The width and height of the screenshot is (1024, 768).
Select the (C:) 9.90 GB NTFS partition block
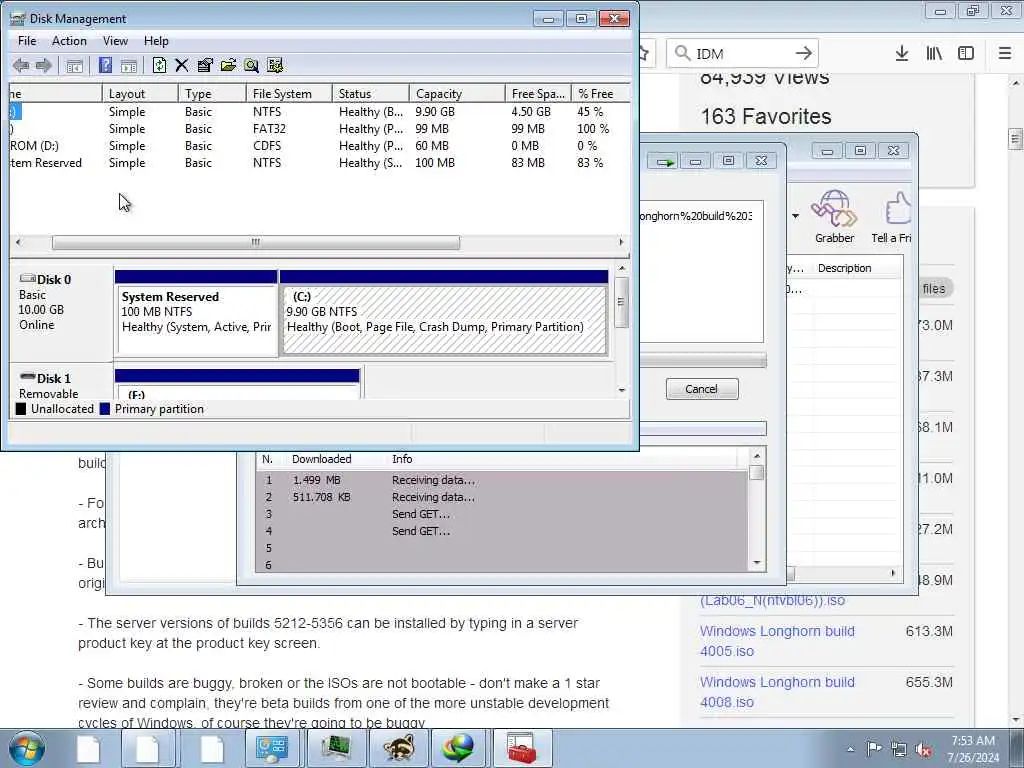[444, 313]
